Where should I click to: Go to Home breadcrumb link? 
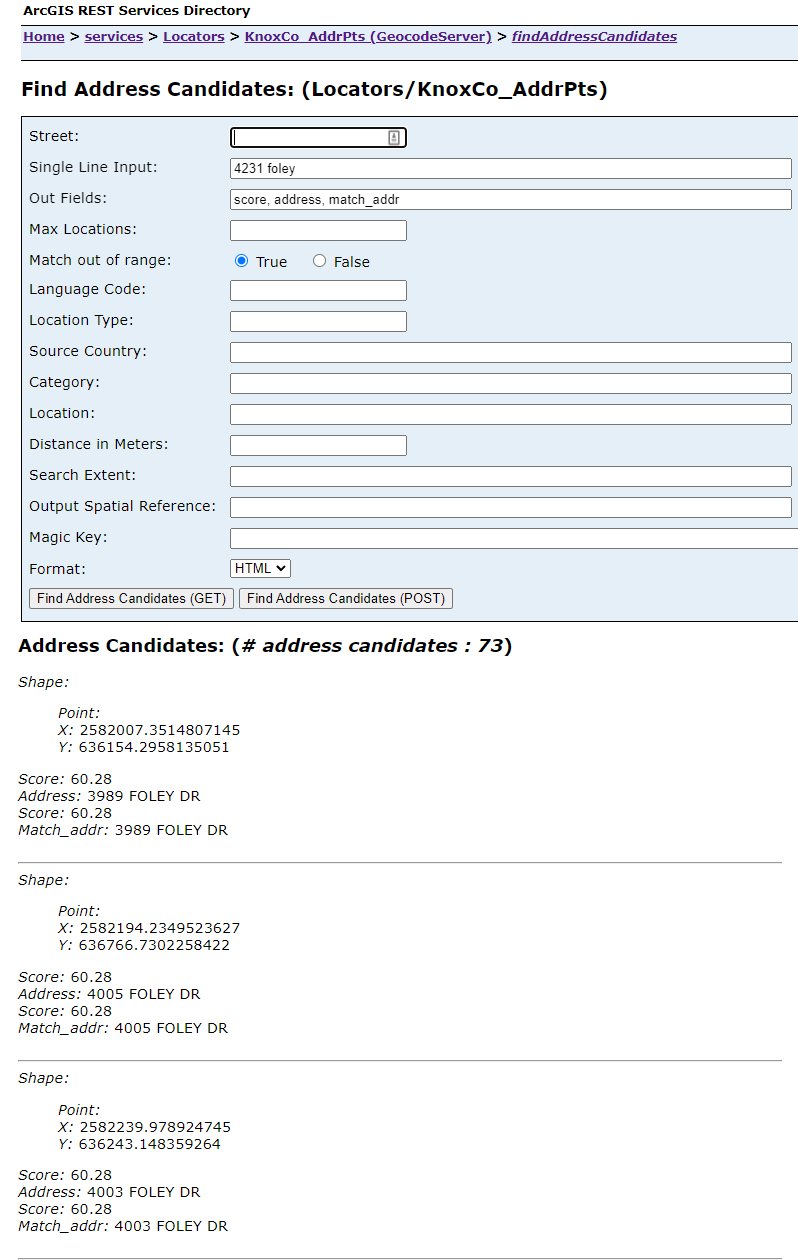click(44, 37)
